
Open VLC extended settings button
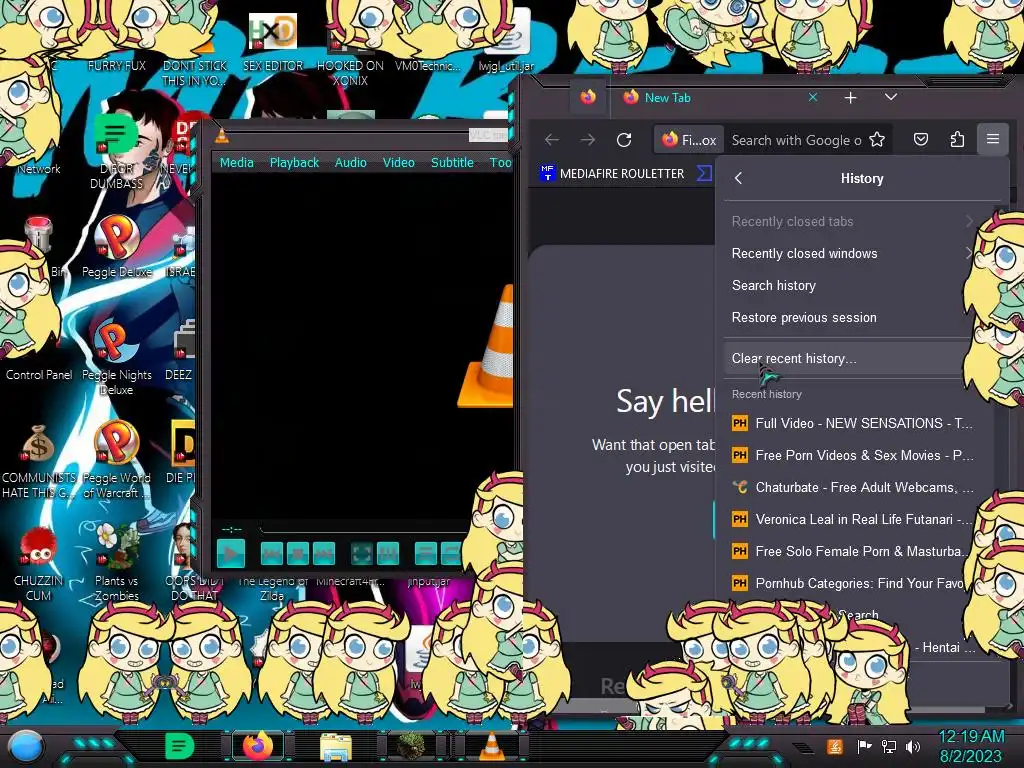pos(388,554)
